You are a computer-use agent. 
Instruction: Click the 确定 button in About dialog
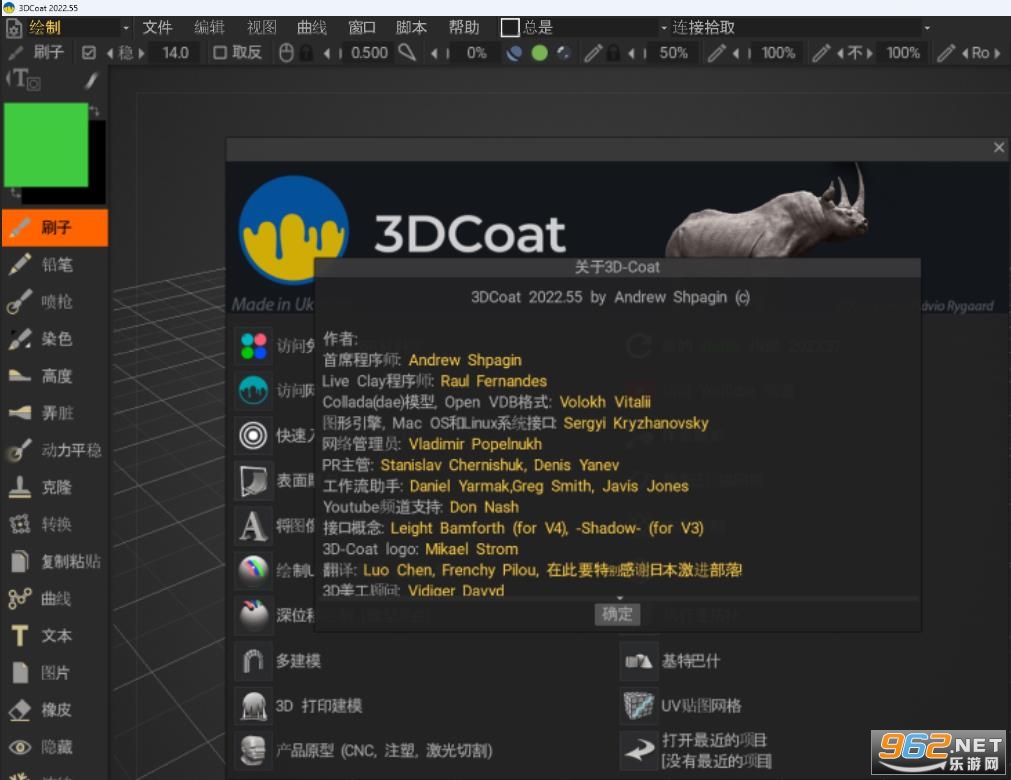tap(617, 614)
